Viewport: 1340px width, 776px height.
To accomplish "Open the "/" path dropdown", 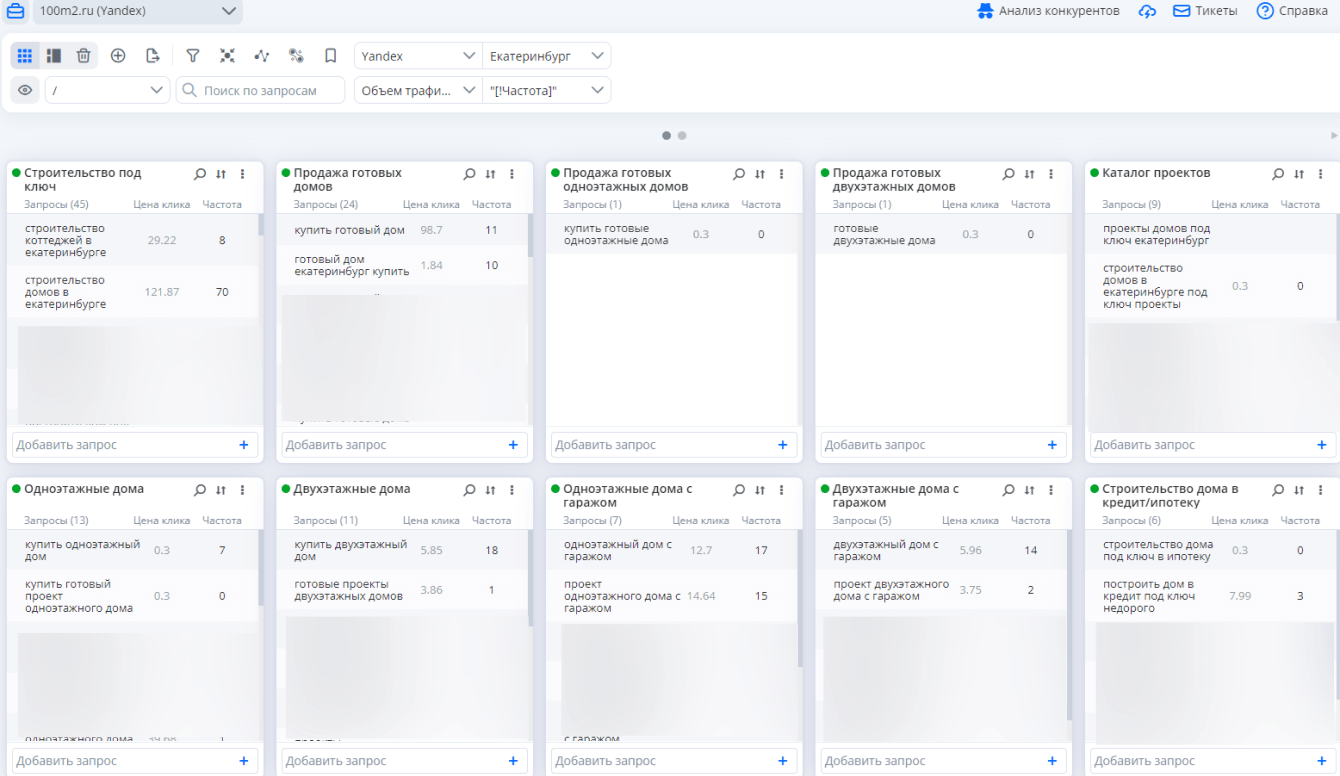I will (107, 90).
